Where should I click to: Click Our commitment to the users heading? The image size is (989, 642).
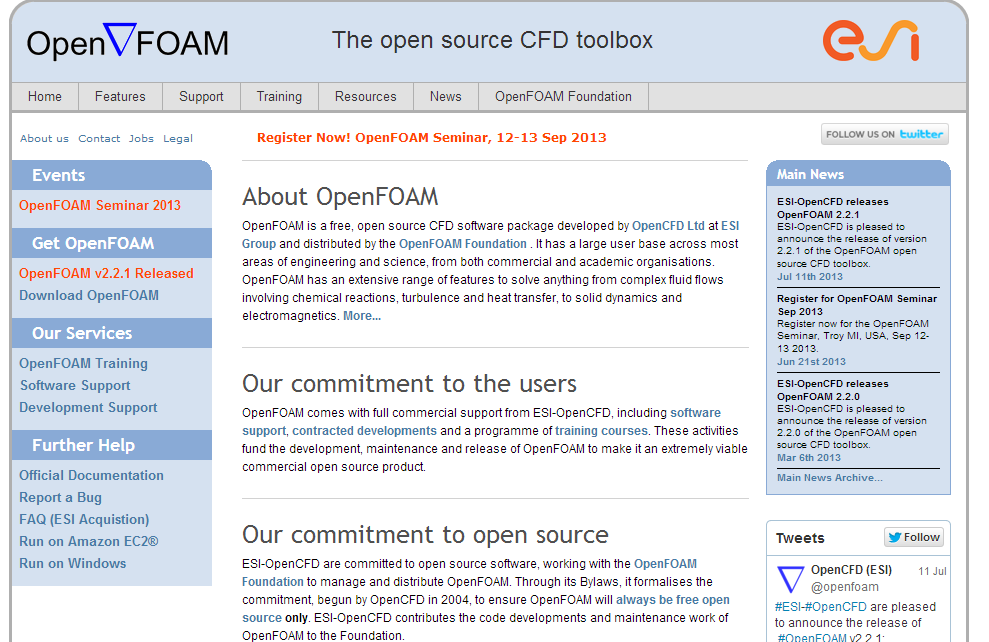pyautogui.click(x=409, y=383)
